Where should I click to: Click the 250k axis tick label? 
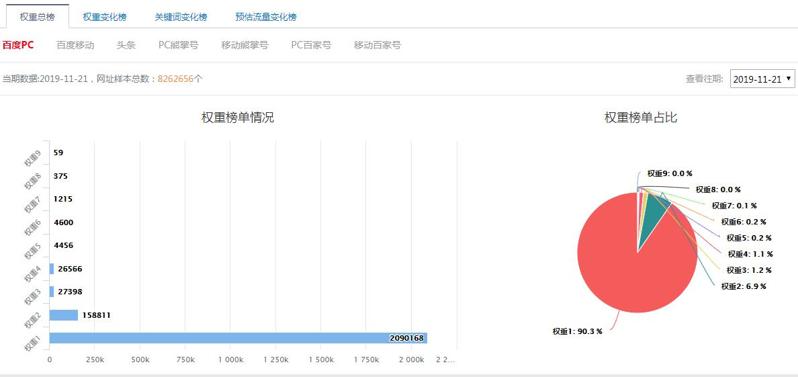coord(95,360)
